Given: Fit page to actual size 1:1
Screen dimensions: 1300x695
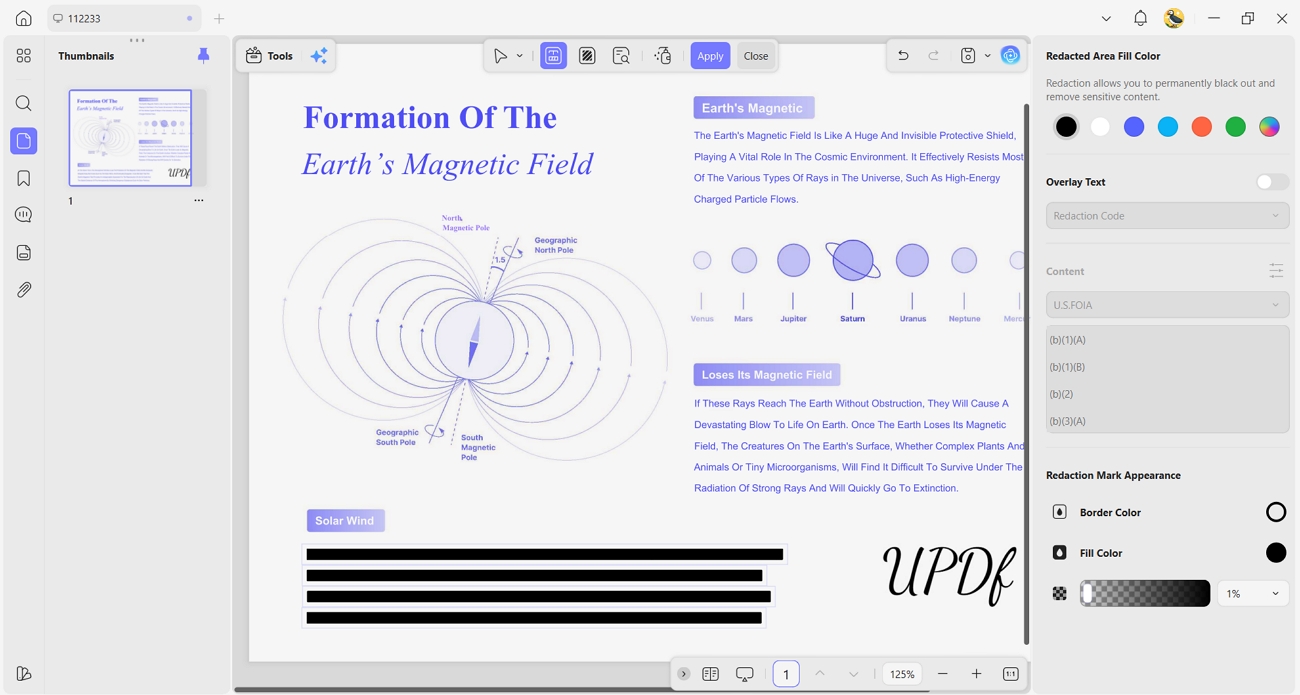Looking at the screenshot, I should [x=1010, y=674].
